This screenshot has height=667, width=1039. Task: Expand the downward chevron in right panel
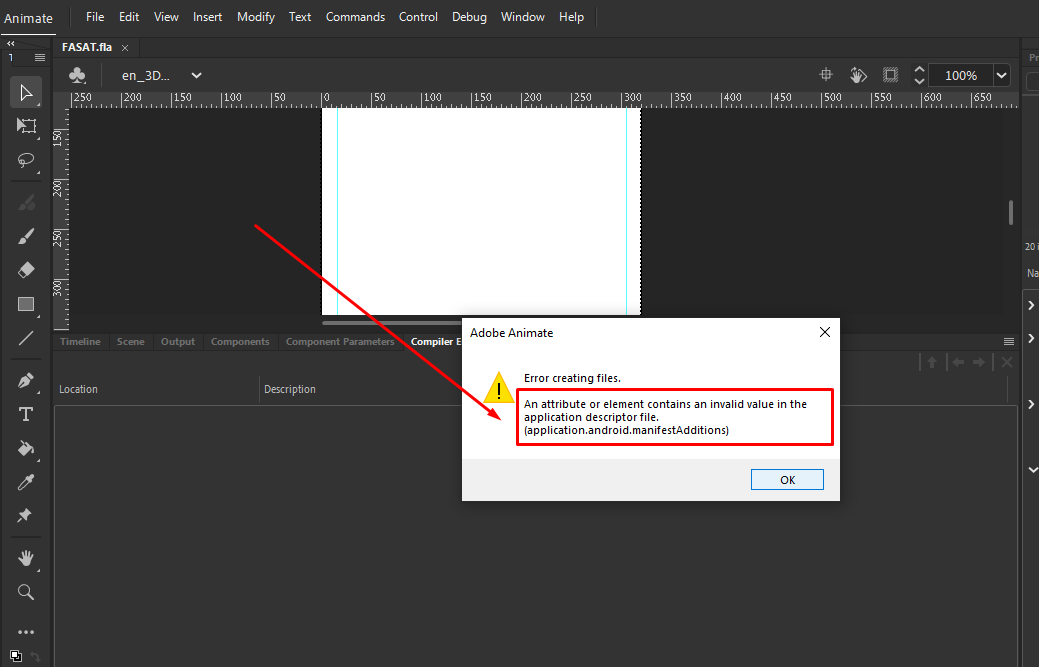[x=1032, y=470]
